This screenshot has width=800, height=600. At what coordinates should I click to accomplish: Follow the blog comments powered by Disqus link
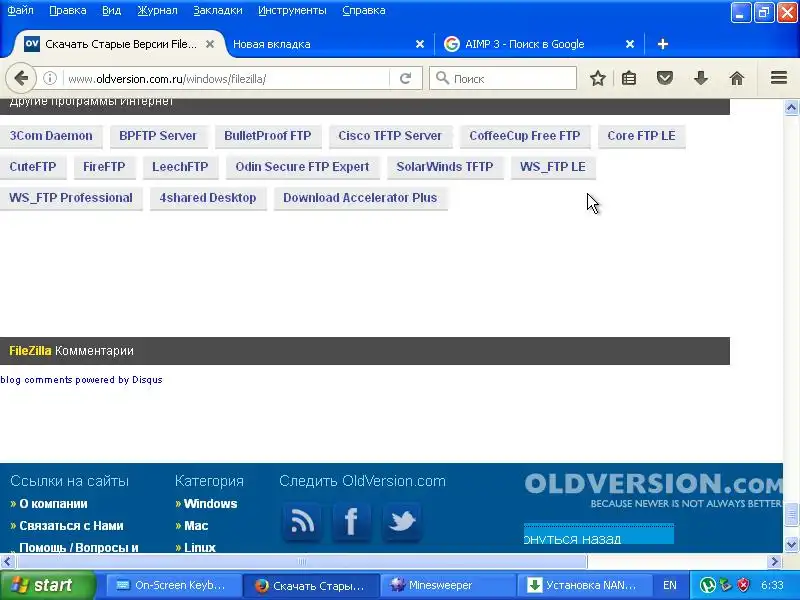81,380
